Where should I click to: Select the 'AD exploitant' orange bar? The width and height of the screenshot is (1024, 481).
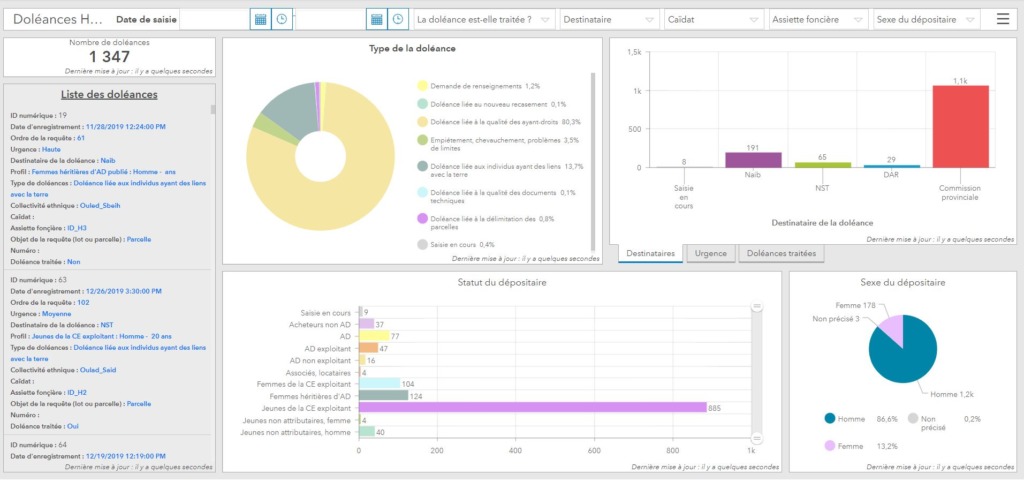[368, 348]
